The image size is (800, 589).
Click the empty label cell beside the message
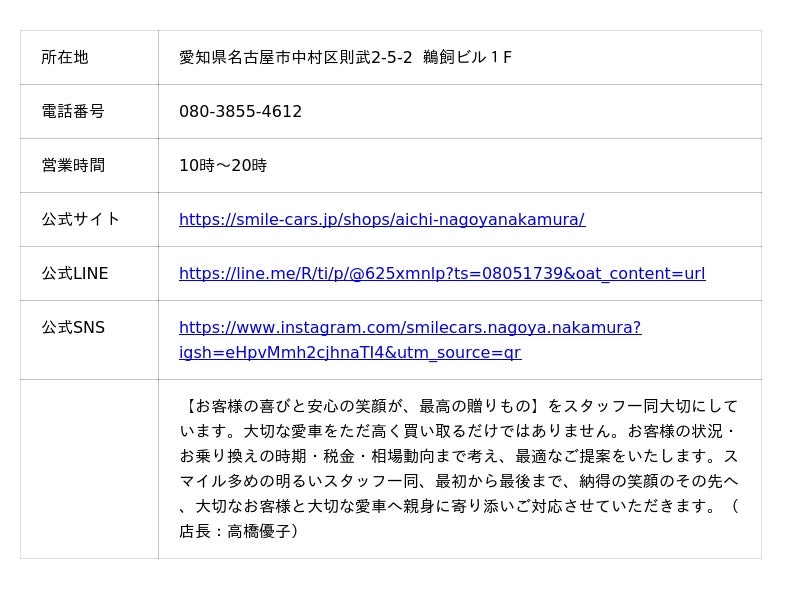pos(89,469)
